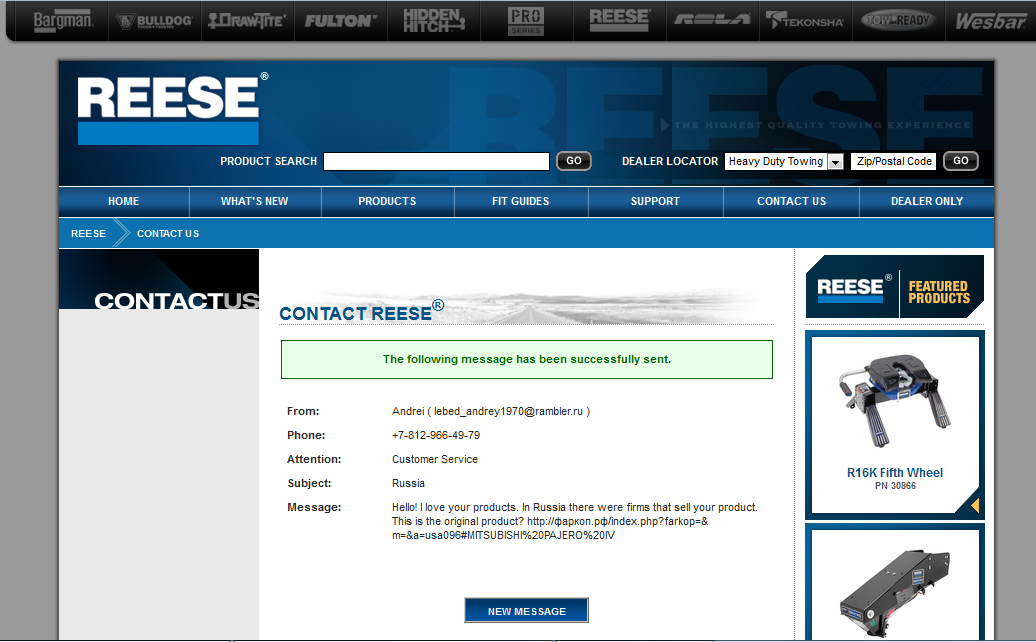1036x642 pixels.
Task: Open the Pro Series brand logo
Action: [x=526, y=21]
